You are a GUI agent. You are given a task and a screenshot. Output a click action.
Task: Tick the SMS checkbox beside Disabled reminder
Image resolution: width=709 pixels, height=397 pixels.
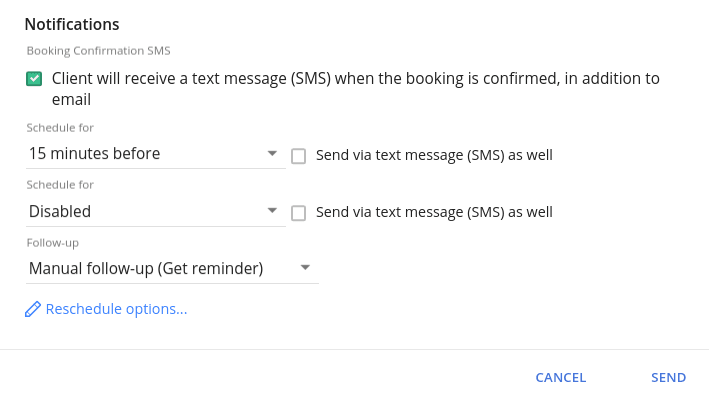(298, 213)
